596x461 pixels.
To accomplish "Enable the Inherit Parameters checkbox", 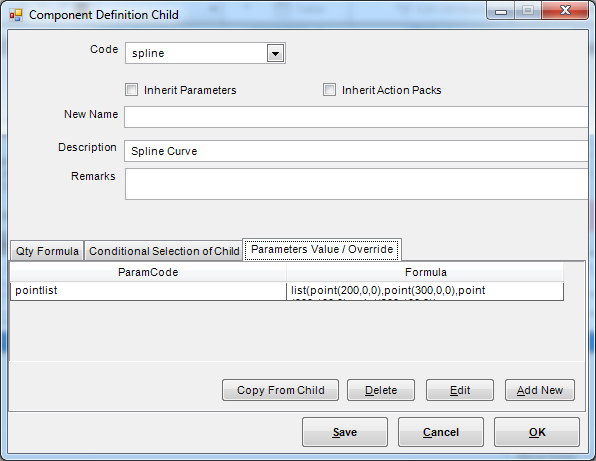I will tap(132, 90).
